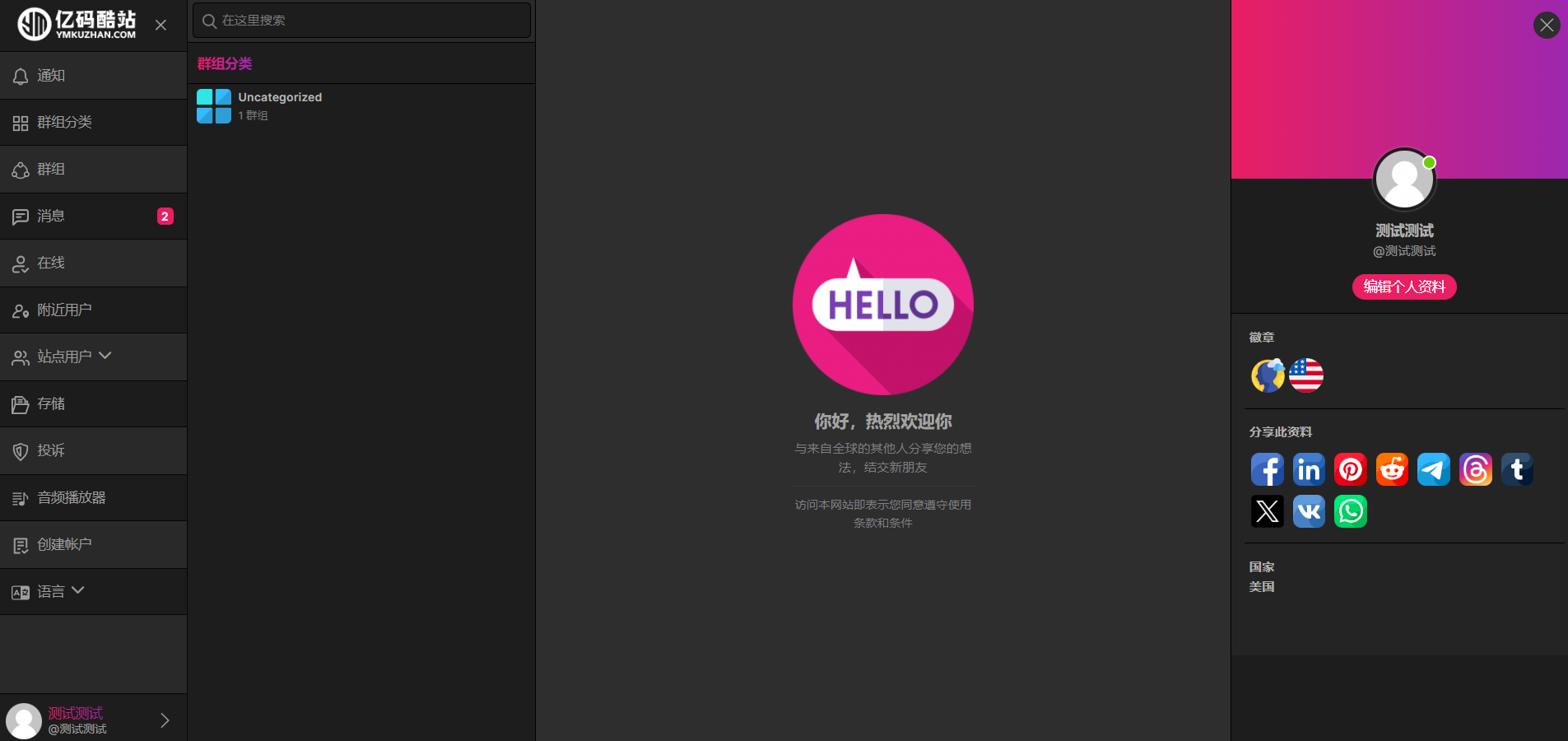The width and height of the screenshot is (1568, 741).
Task: Click the Telegram share icon
Action: click(x=1434, y=469)
